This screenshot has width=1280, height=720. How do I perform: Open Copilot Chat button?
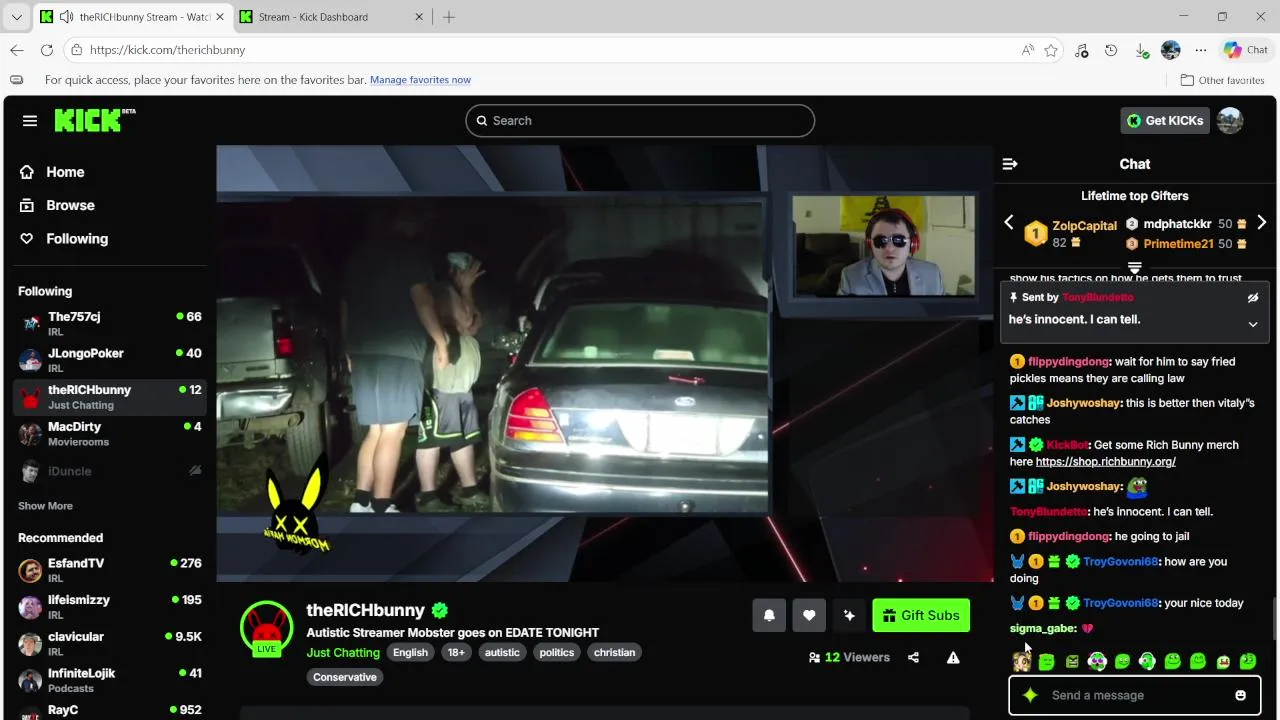click(1246, 50)
